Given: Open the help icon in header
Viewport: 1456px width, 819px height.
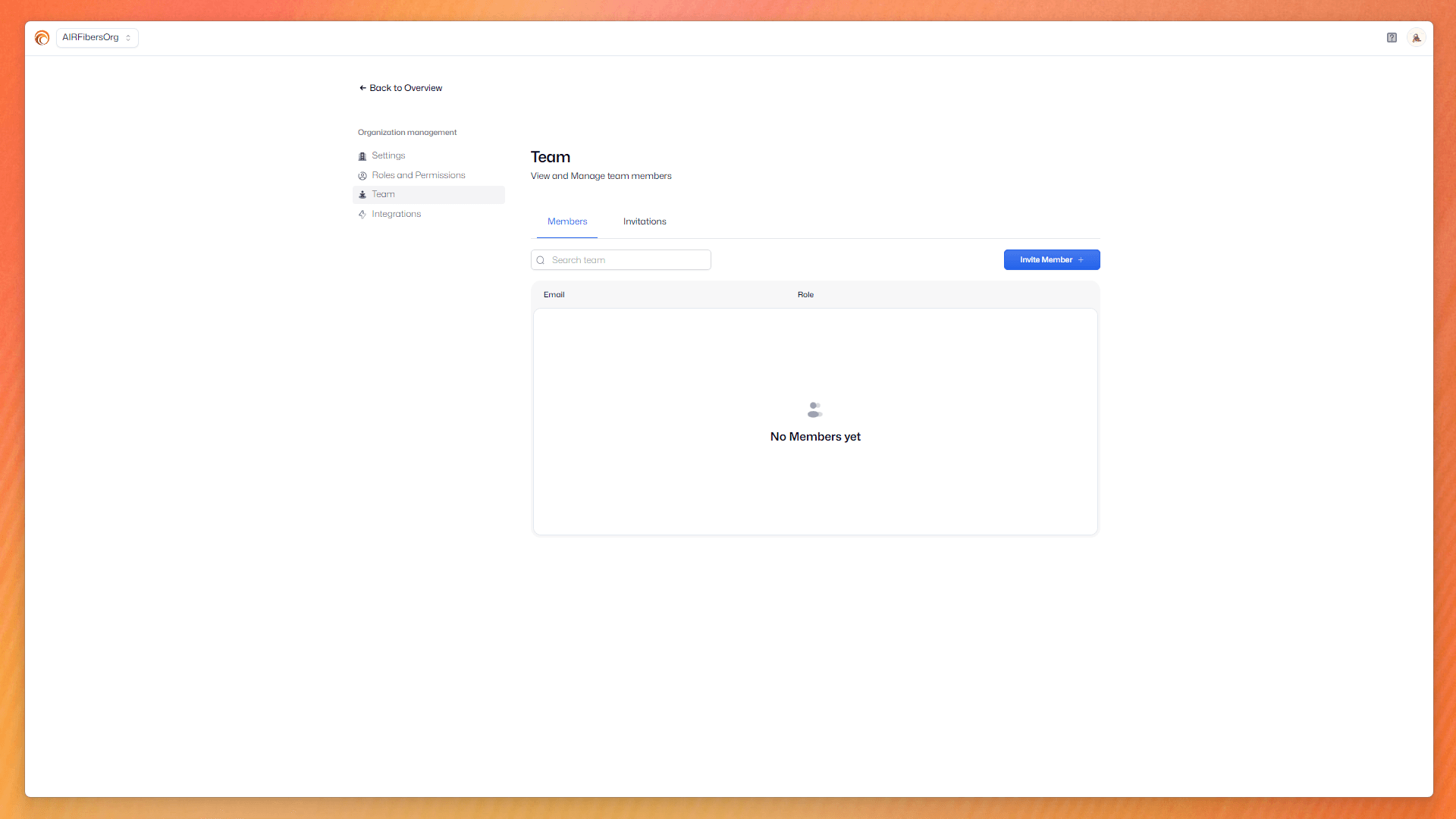Looking at the screenshot, I should [1392, 38].
